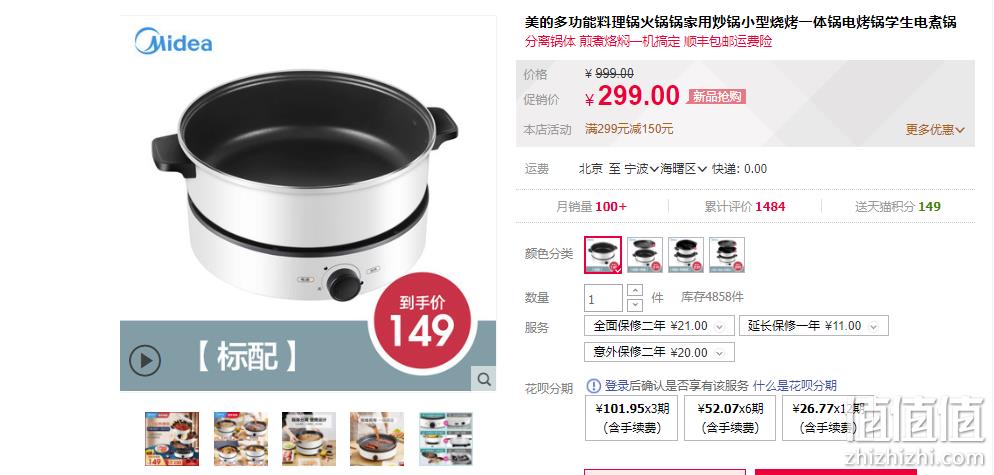Pick the fourth color option thumbnail
The width and height of the screenshot is (994, 475).
click(x=726, y=255)
